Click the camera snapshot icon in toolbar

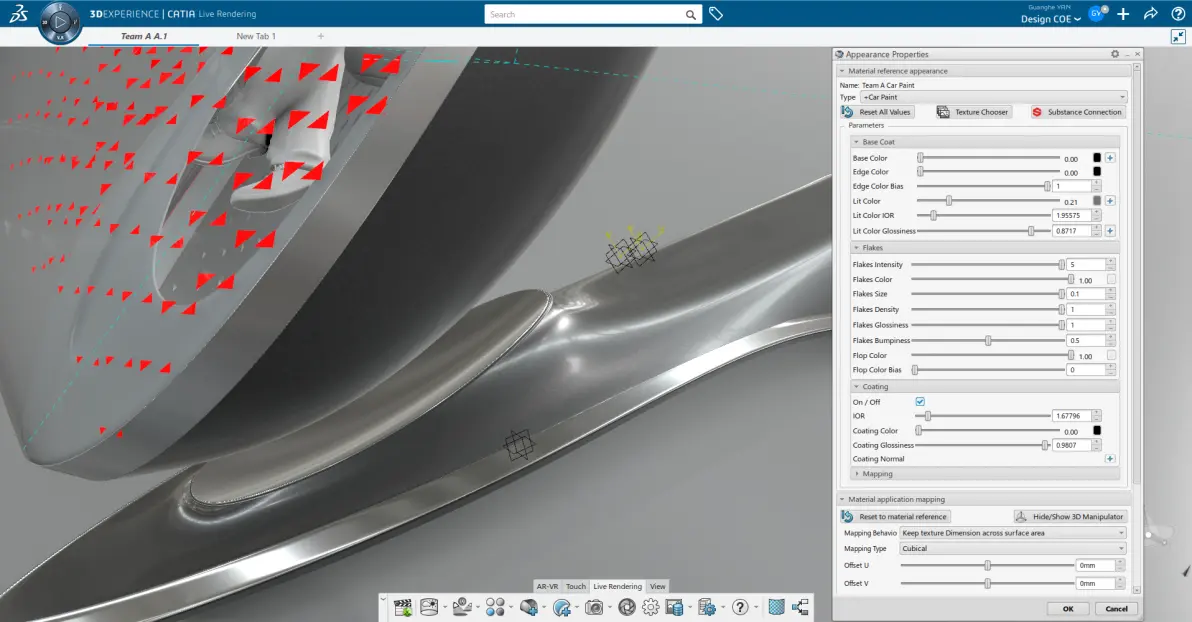point(594,607)
